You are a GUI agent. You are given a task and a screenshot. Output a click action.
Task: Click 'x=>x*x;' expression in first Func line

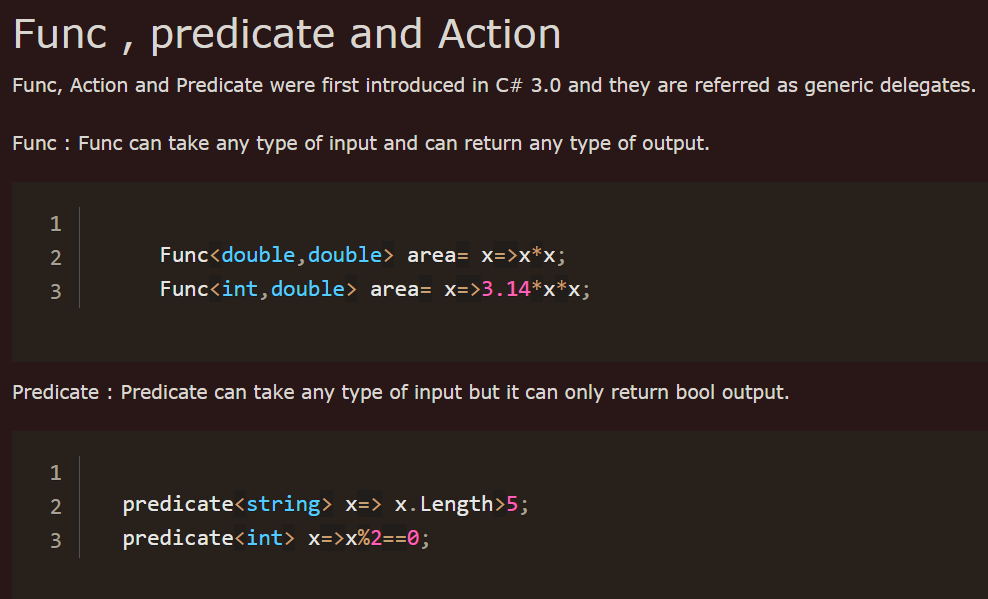524,256
